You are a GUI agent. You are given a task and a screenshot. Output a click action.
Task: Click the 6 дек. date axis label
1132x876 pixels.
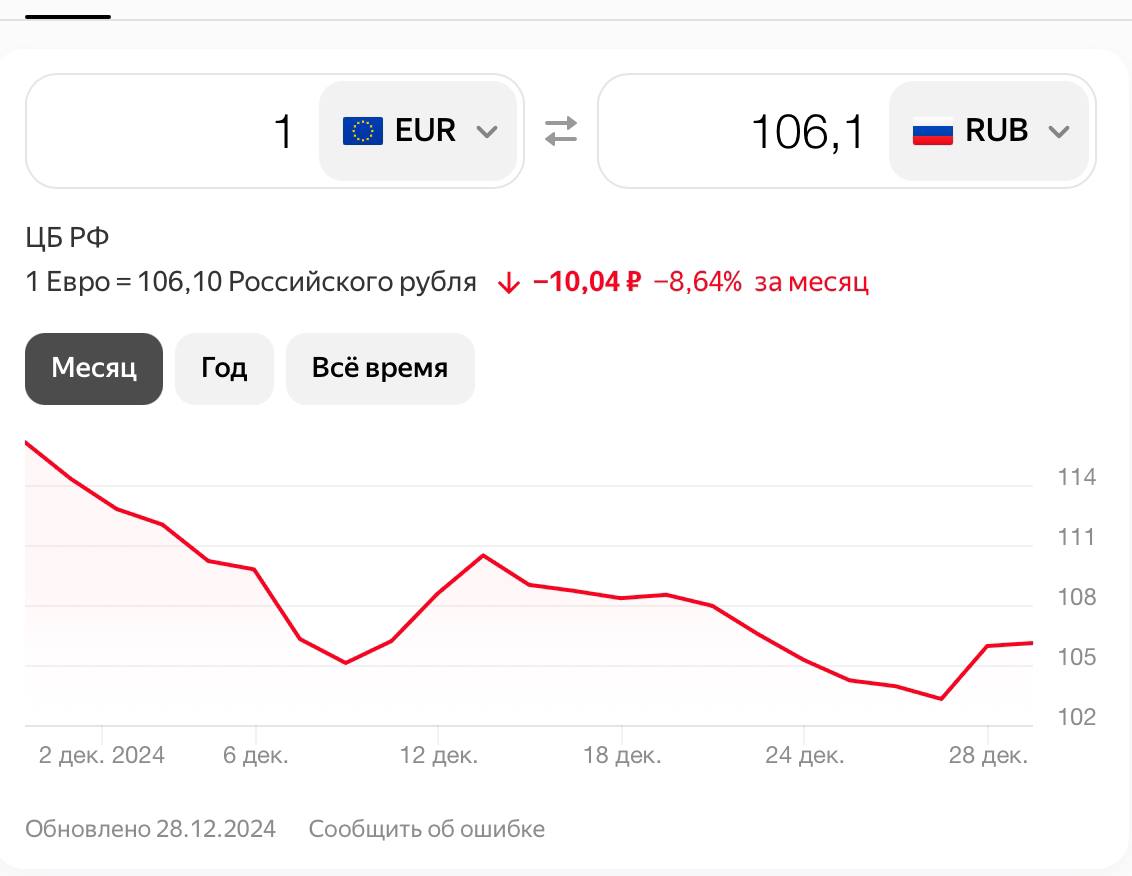tap(256, 756)
